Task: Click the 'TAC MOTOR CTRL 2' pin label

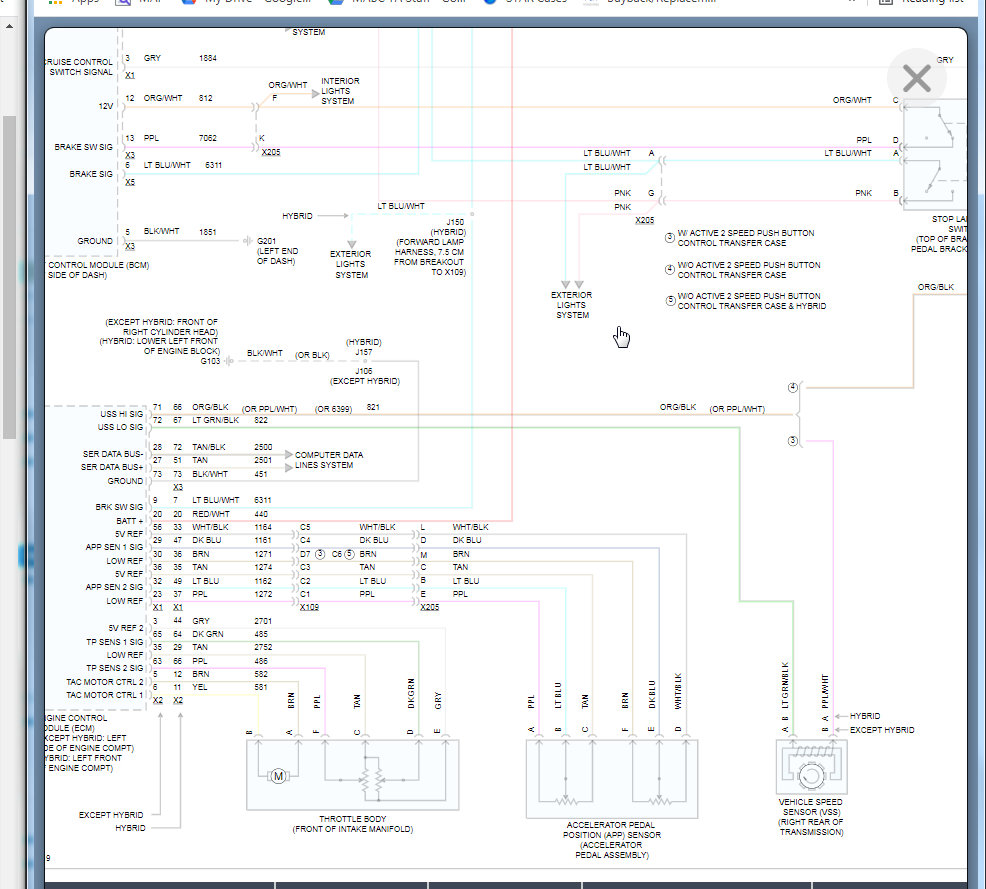Action: click(105, 682)
